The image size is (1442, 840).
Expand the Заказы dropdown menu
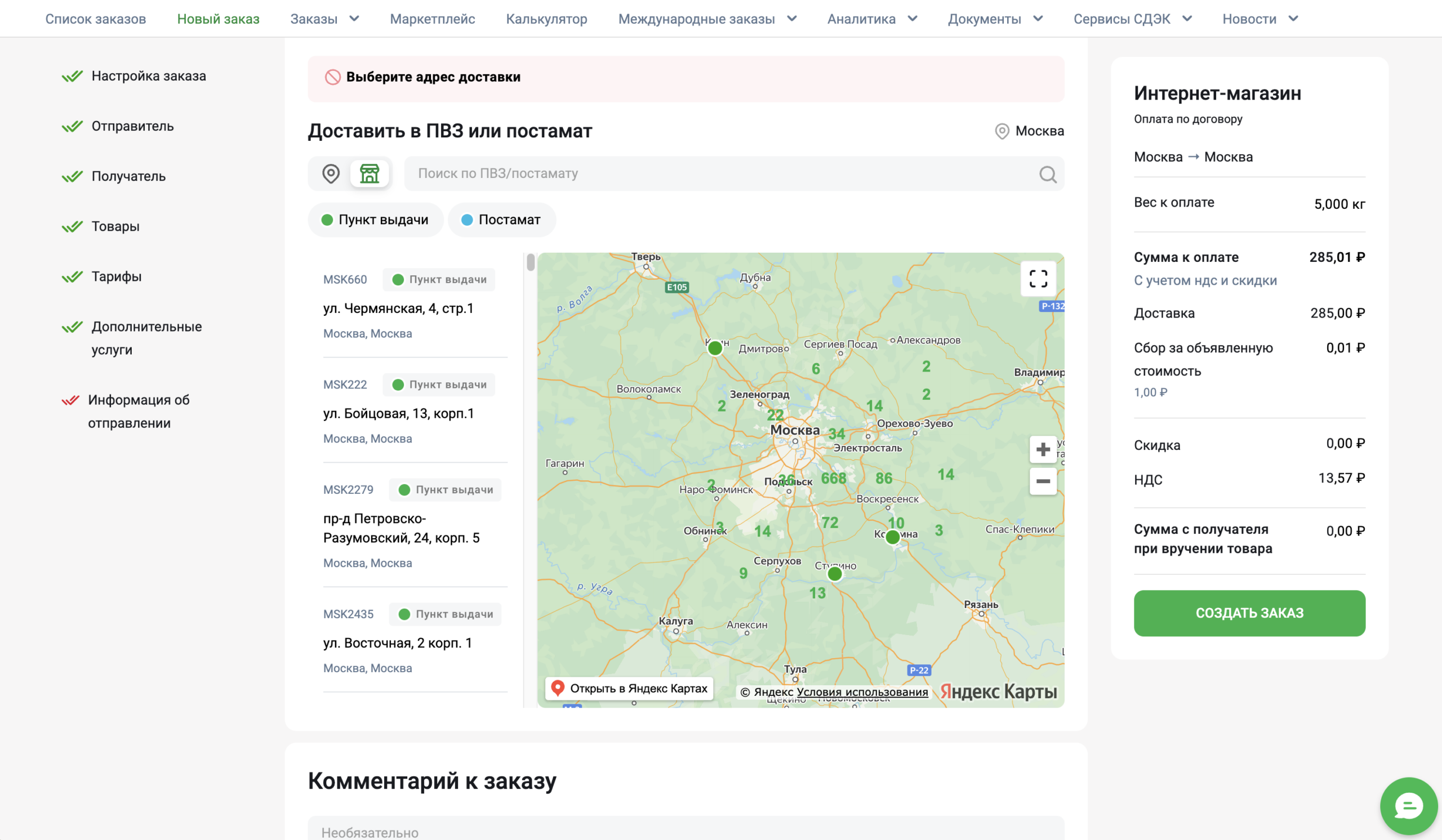pyautogui.click(x=324, y=19)
